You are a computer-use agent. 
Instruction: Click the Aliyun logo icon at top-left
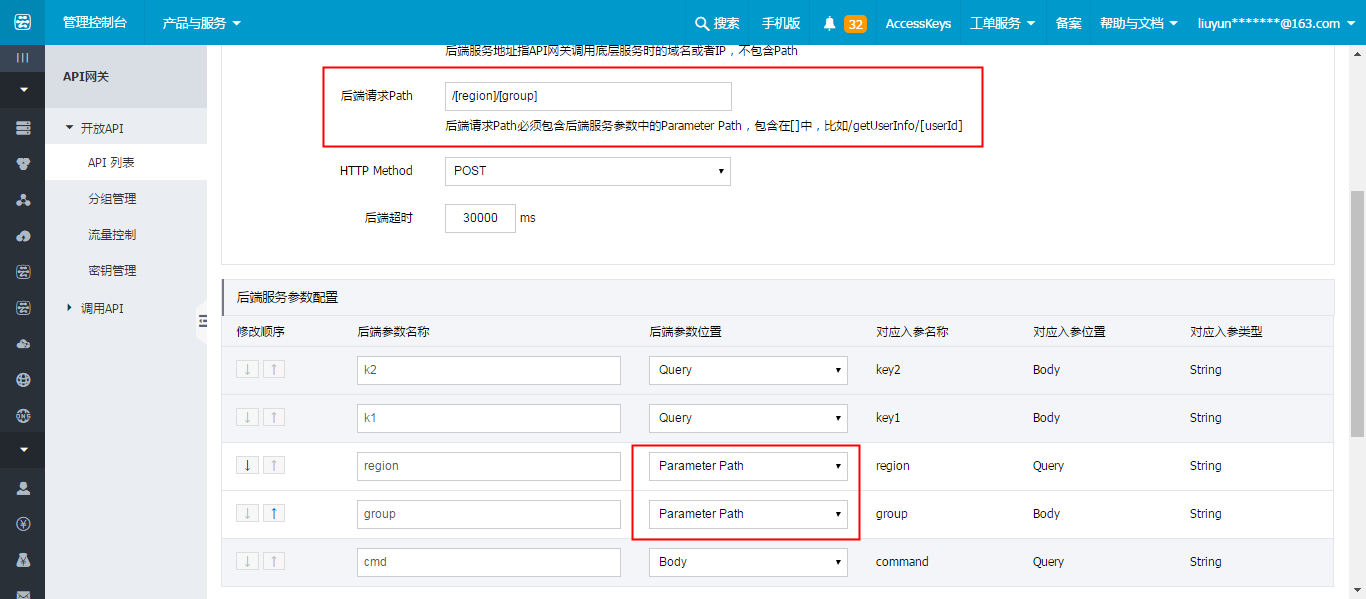point(22,22)
